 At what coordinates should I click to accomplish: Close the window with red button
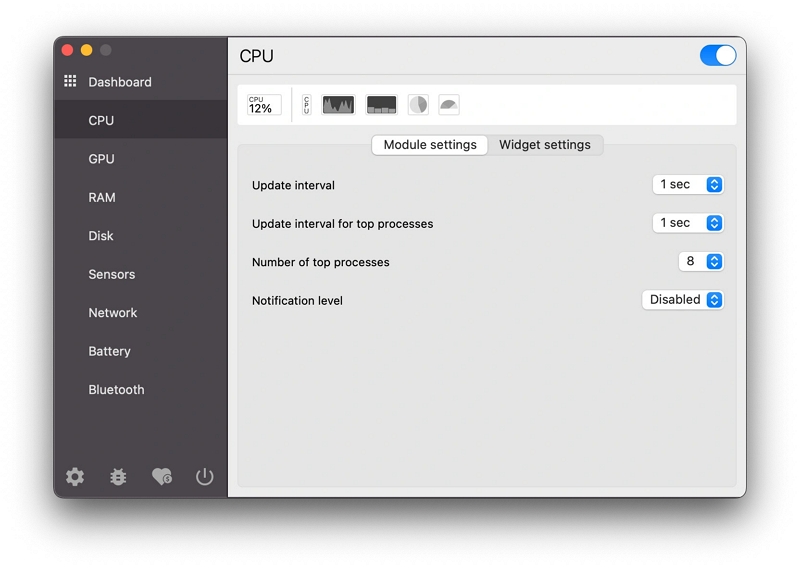tap(67, 50)
